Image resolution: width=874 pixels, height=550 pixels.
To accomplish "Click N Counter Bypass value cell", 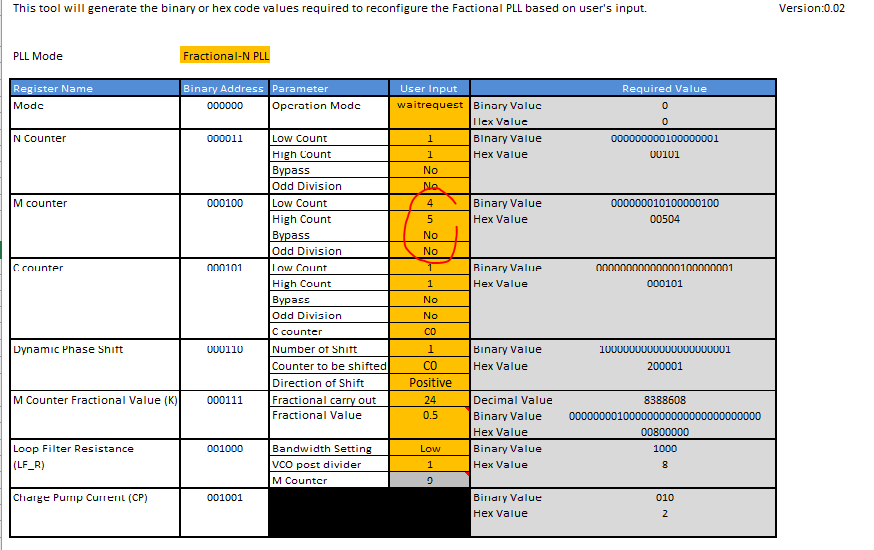I will tap(430, 170).
